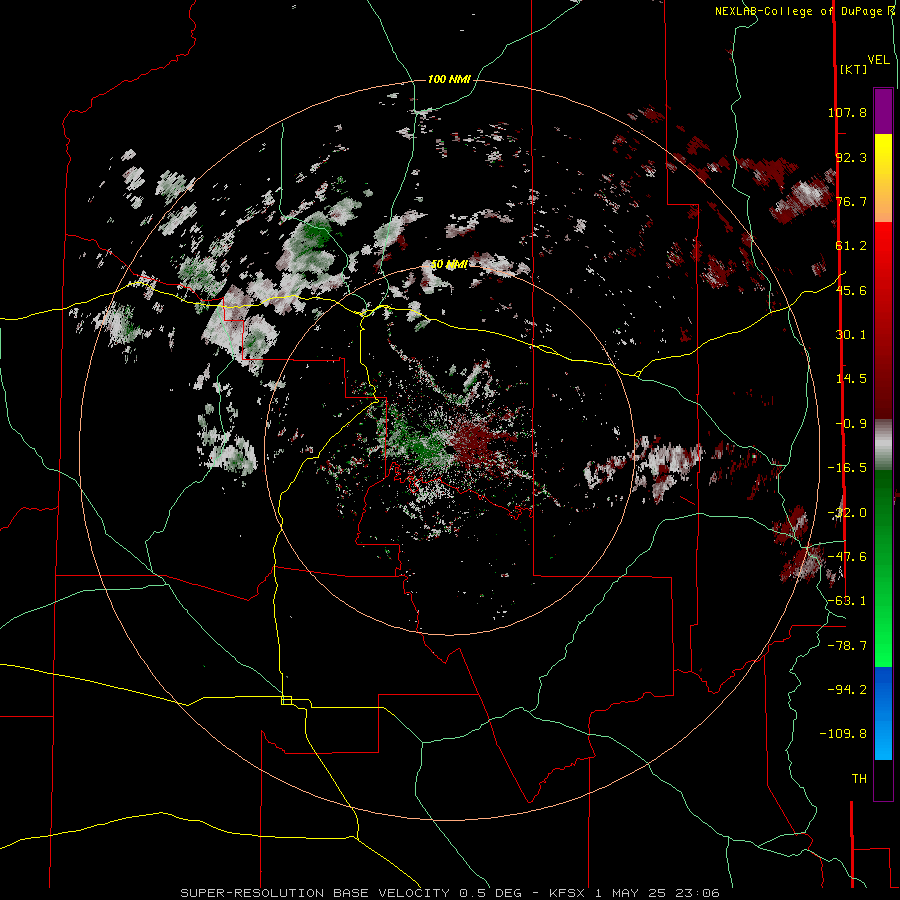Click the small yellow highway junction square marker
This screenshot has height=900, width=900.
(x=286, y=700)
